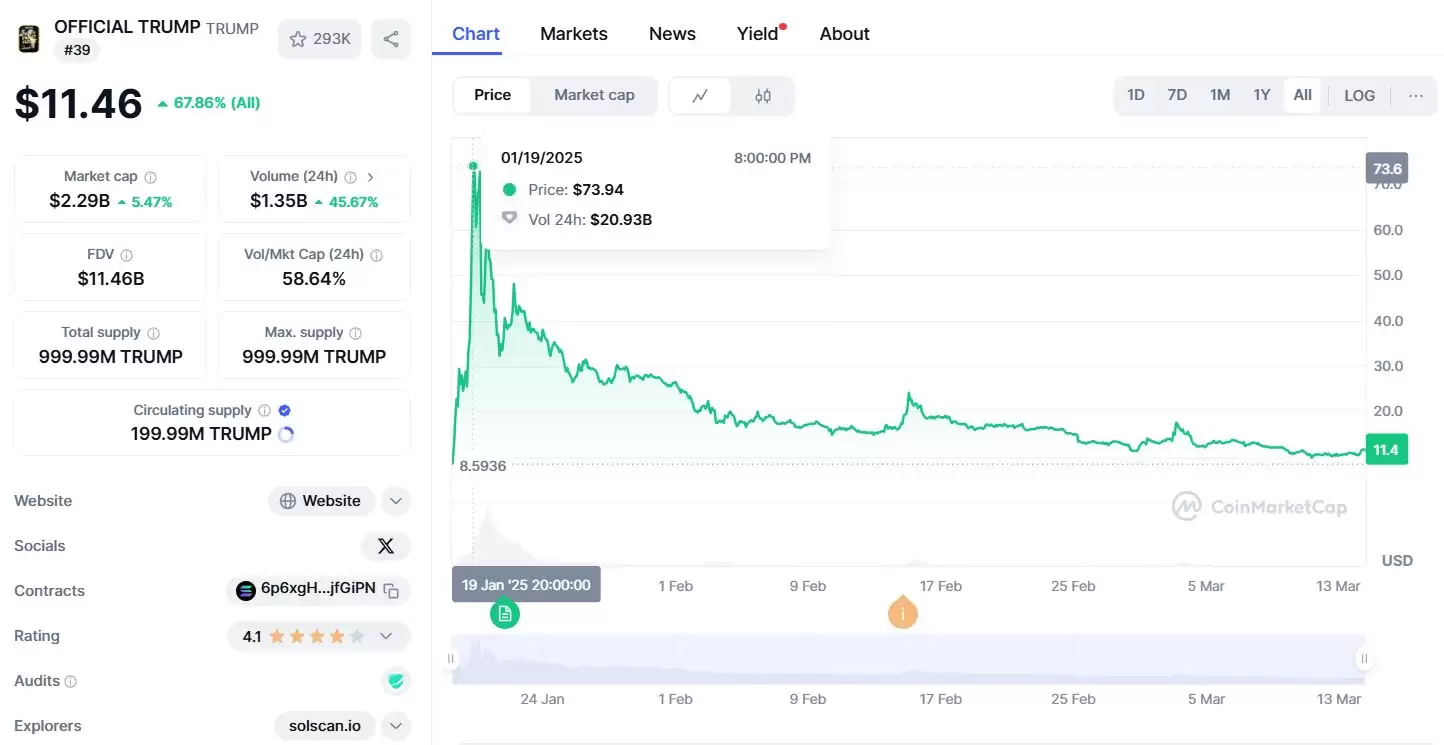Open the chart more options ellipsis

(x=1416, y=96)
